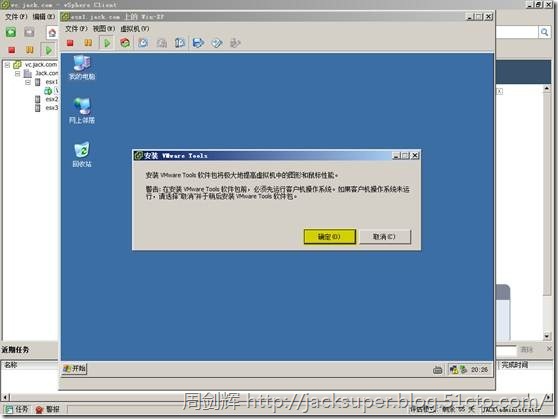Image resolution: width=558 pixels, height=419 pixels.
Task: Click inside the search field in the vSphere Client window
Action: click(x=517, y=32)
